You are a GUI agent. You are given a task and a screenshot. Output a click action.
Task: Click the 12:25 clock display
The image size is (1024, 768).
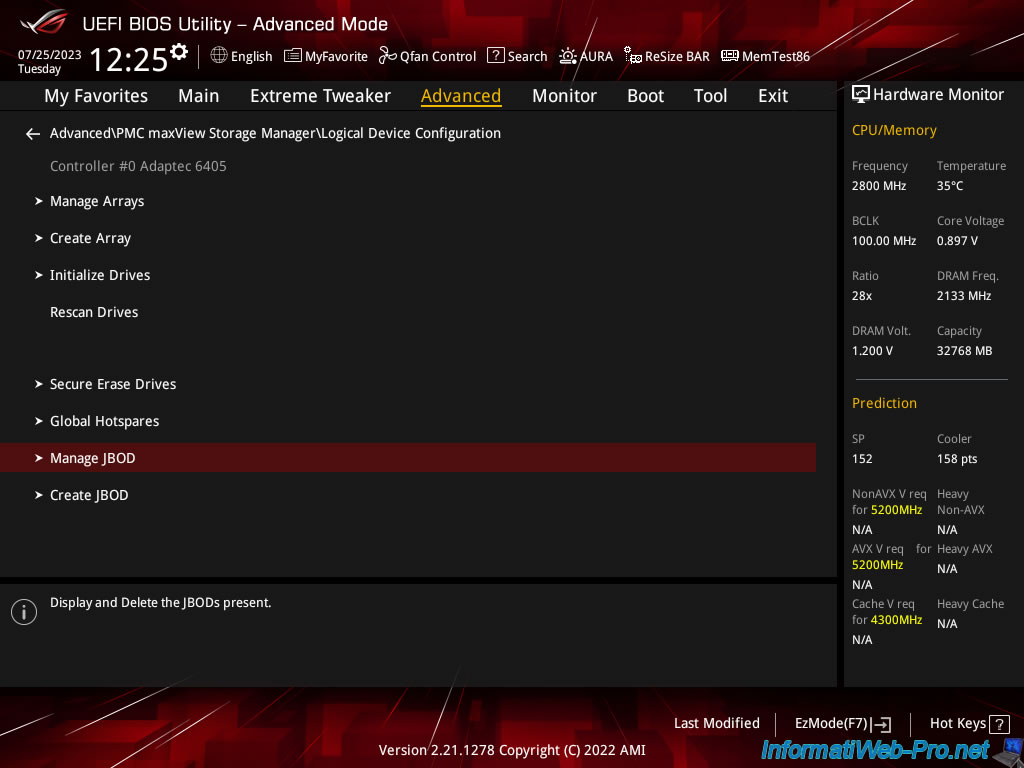pos(128,59)
